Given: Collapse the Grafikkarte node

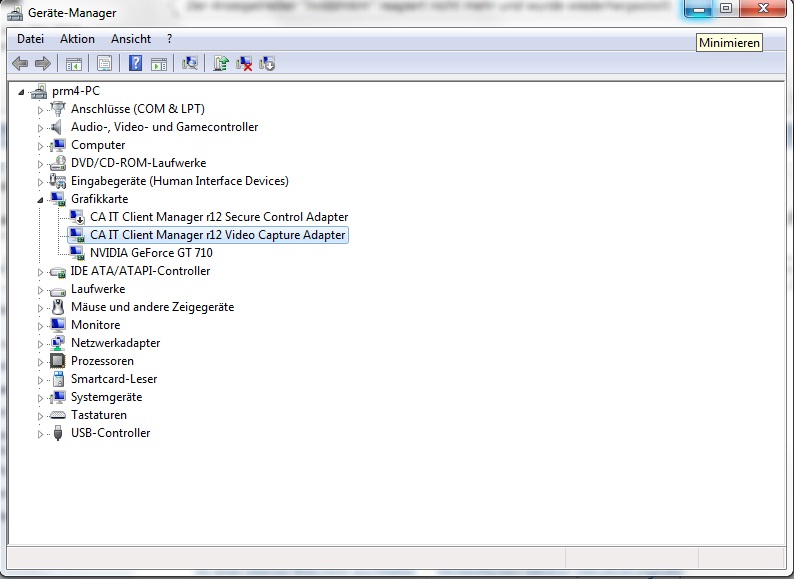Looking at the screenshot, I should pyautogui.click(x=40, y=200).
